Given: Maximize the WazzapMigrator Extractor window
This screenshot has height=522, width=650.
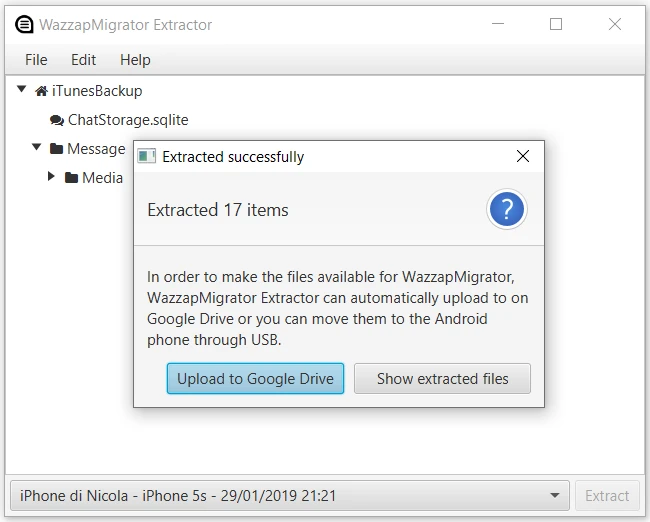Looking at the screenshot, I should point(556,24).
